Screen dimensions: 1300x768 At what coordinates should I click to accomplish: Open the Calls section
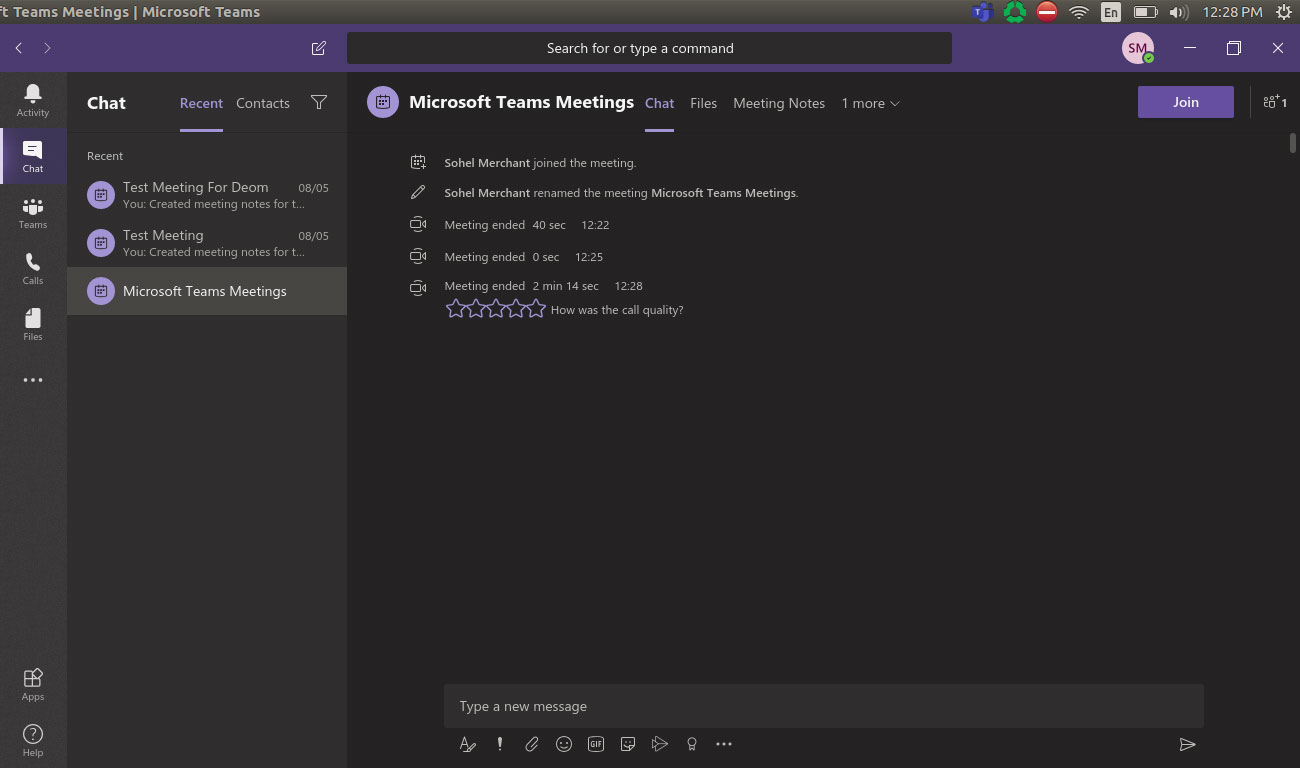pyautogui.click(x=33, y=268)
